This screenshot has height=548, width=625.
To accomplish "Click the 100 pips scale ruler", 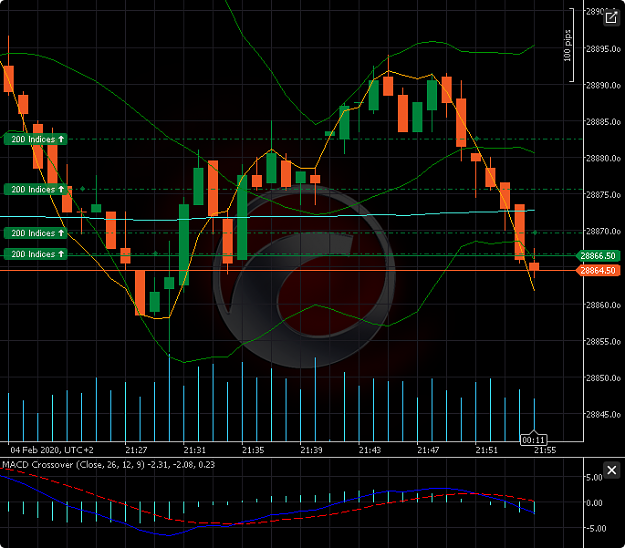I will [569, 45].
